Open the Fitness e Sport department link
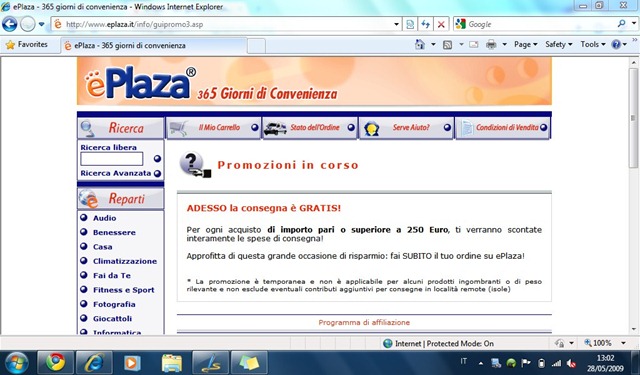The image size is (640, 375). coord(123,290)
